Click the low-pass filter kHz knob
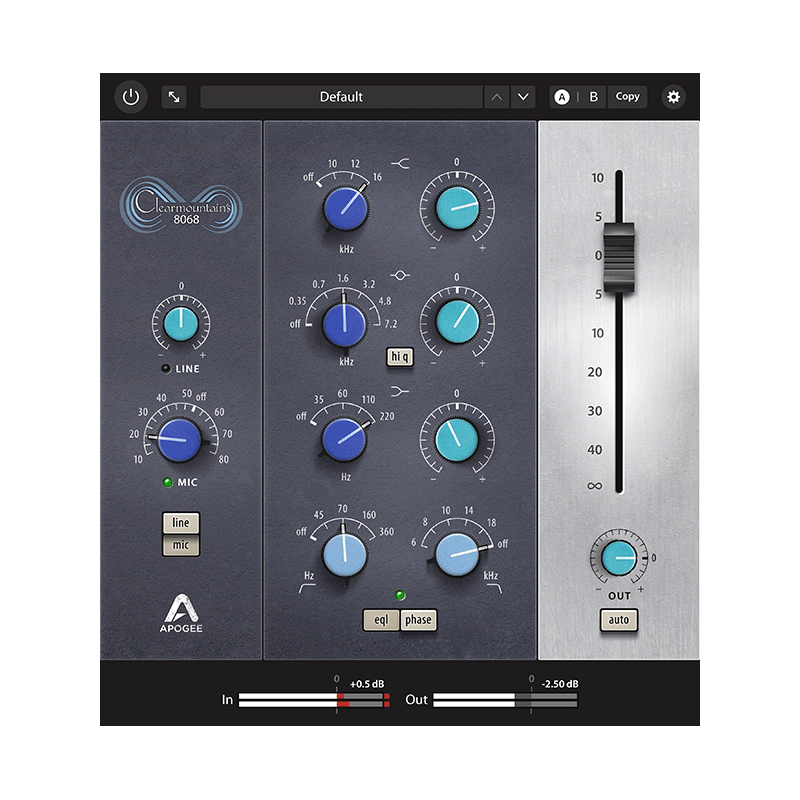Screen dimensions: 800x800 click(457, 555)
